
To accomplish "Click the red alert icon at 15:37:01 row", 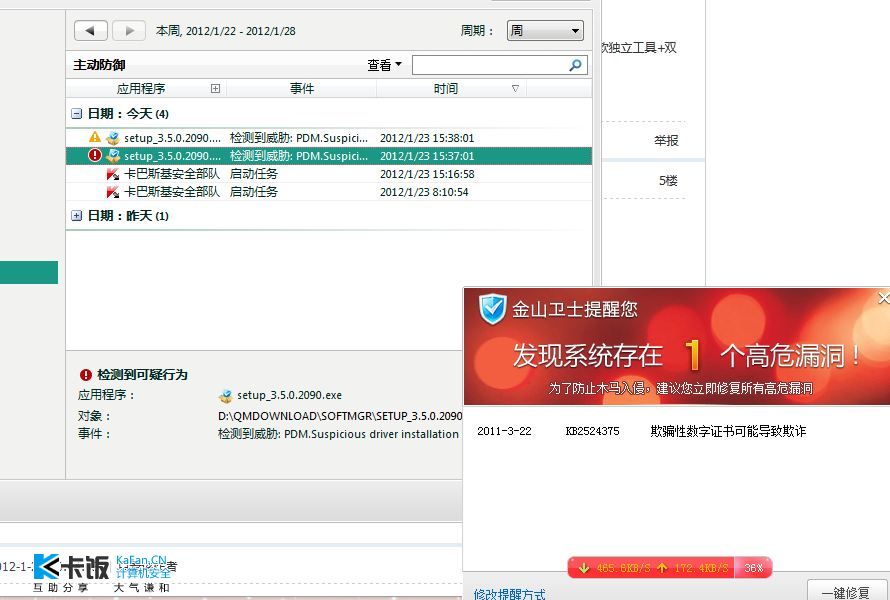I will [95, 155].
